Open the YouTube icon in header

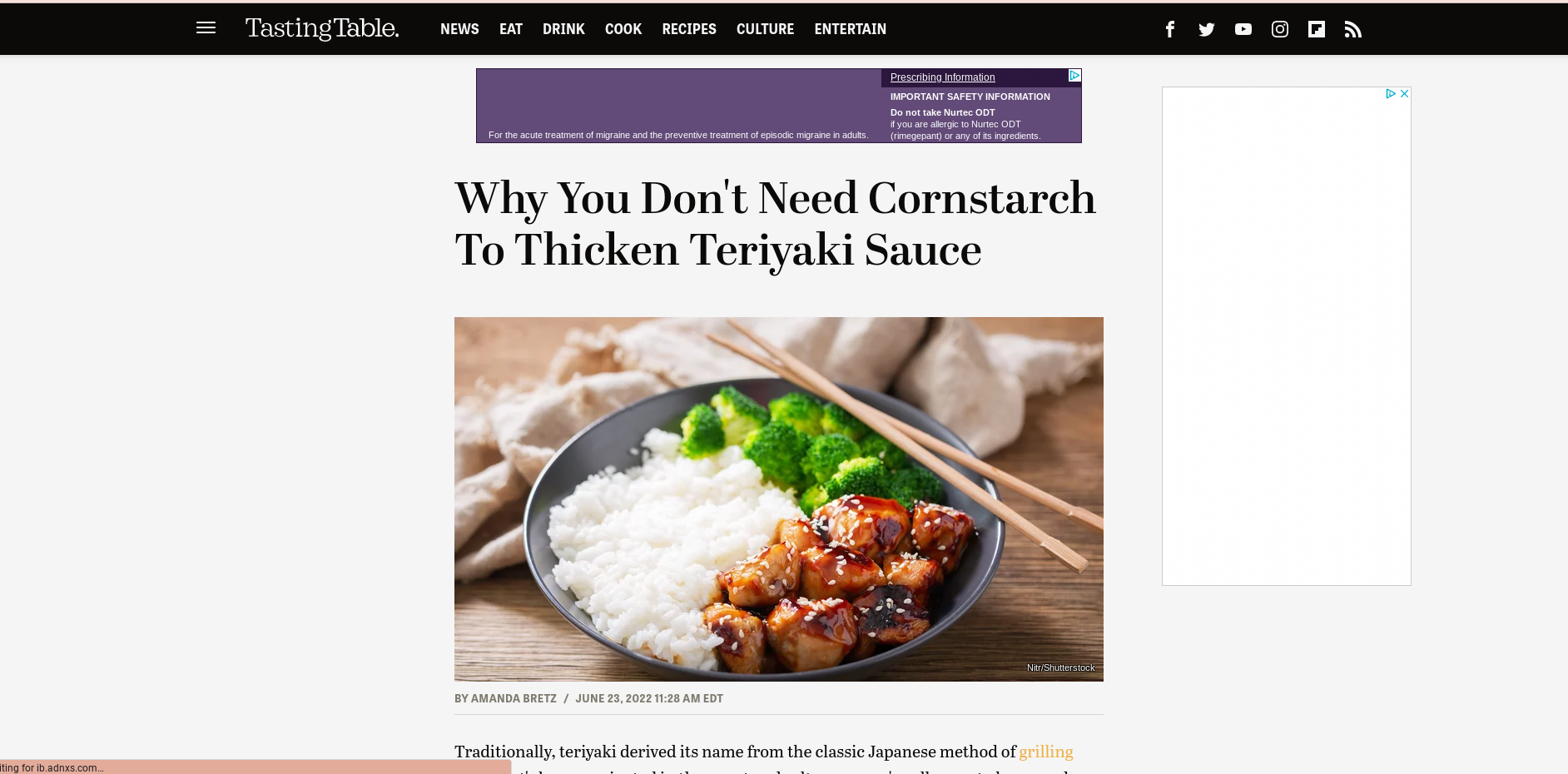(x=1243, y=29)
